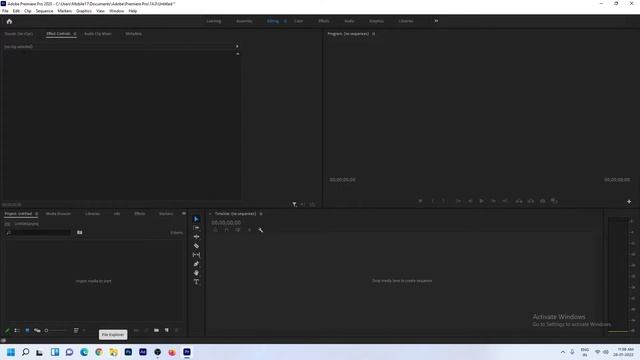Open the Project: Untitled panel menu

click(x=36, y=214)
